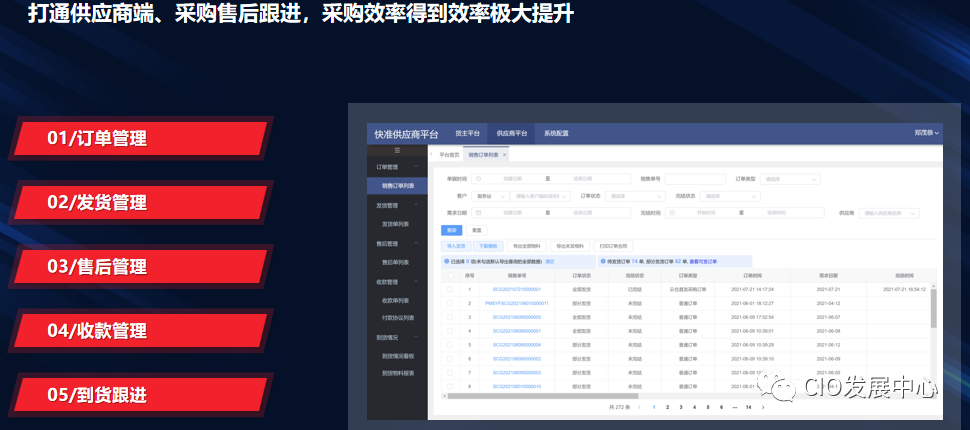Open 付款协议列表 in the sidebar
This screenshot has height=430, width=970.
click(397, 318)
